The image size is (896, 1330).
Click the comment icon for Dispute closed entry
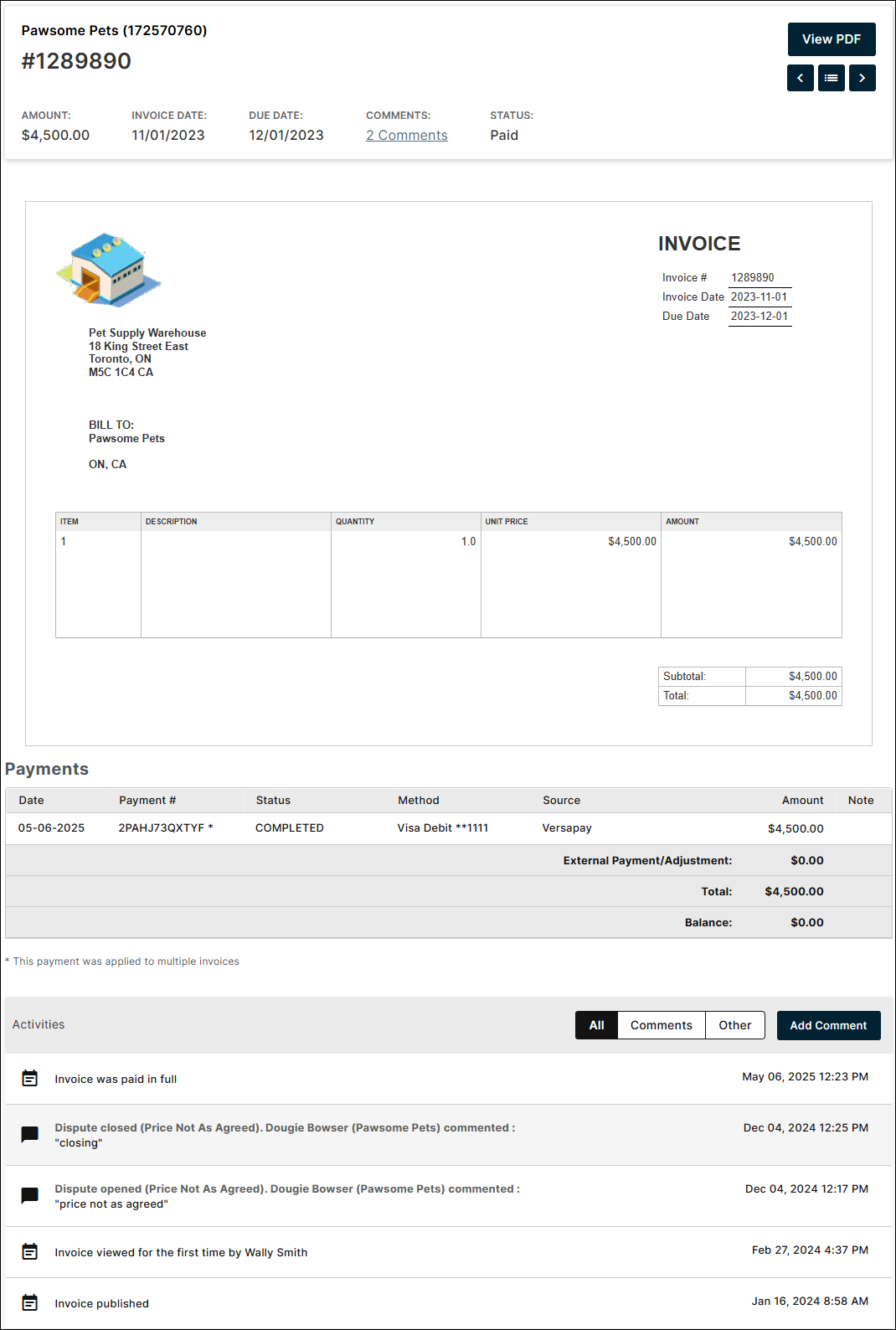(30, 1134)
